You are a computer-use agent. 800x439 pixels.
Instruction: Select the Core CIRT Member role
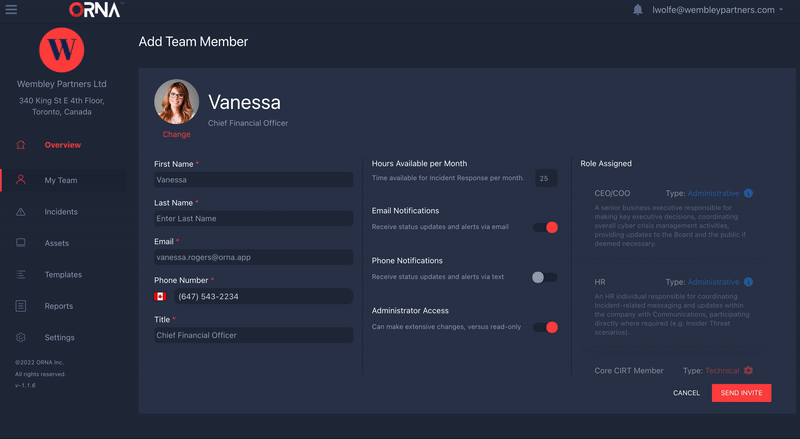629,371
